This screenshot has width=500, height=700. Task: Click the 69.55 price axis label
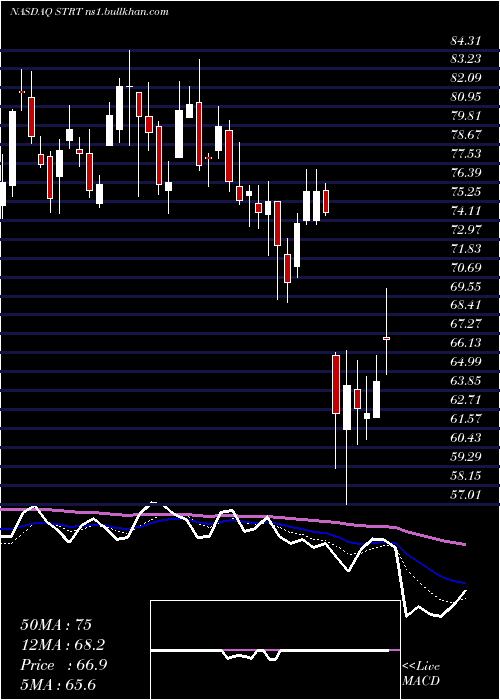[x=466, y=287]
